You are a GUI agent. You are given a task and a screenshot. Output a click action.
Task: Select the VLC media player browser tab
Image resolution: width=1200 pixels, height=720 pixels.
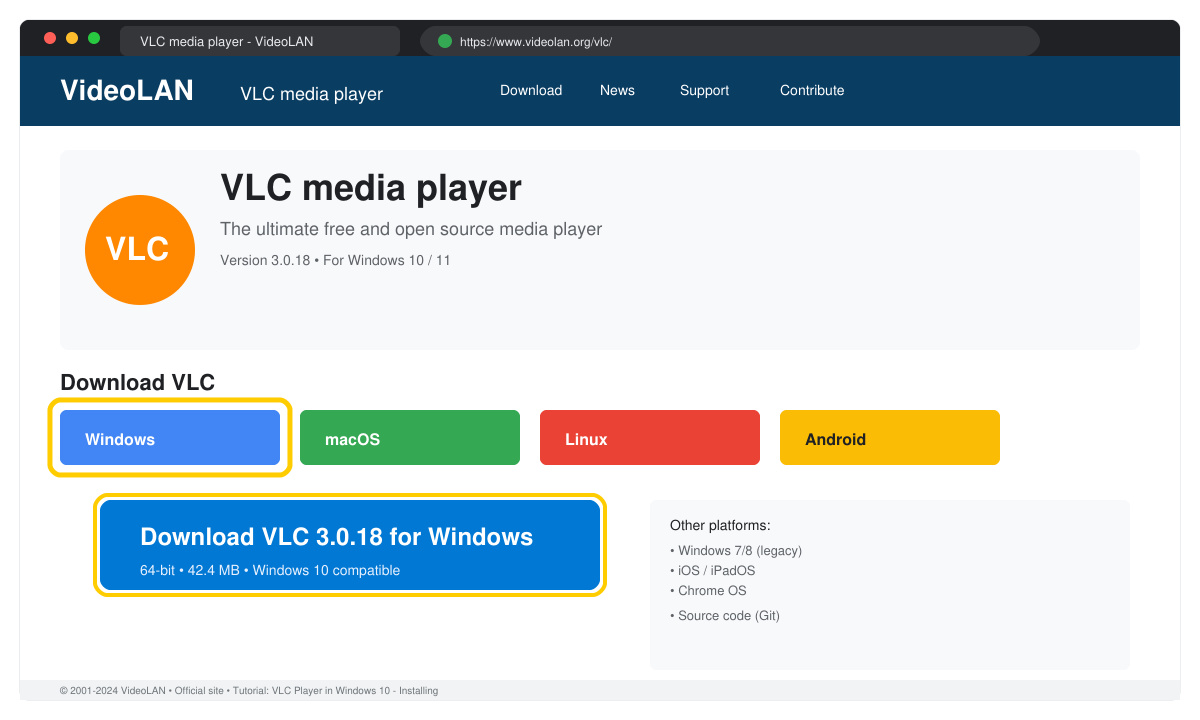[x=260, y=41]
